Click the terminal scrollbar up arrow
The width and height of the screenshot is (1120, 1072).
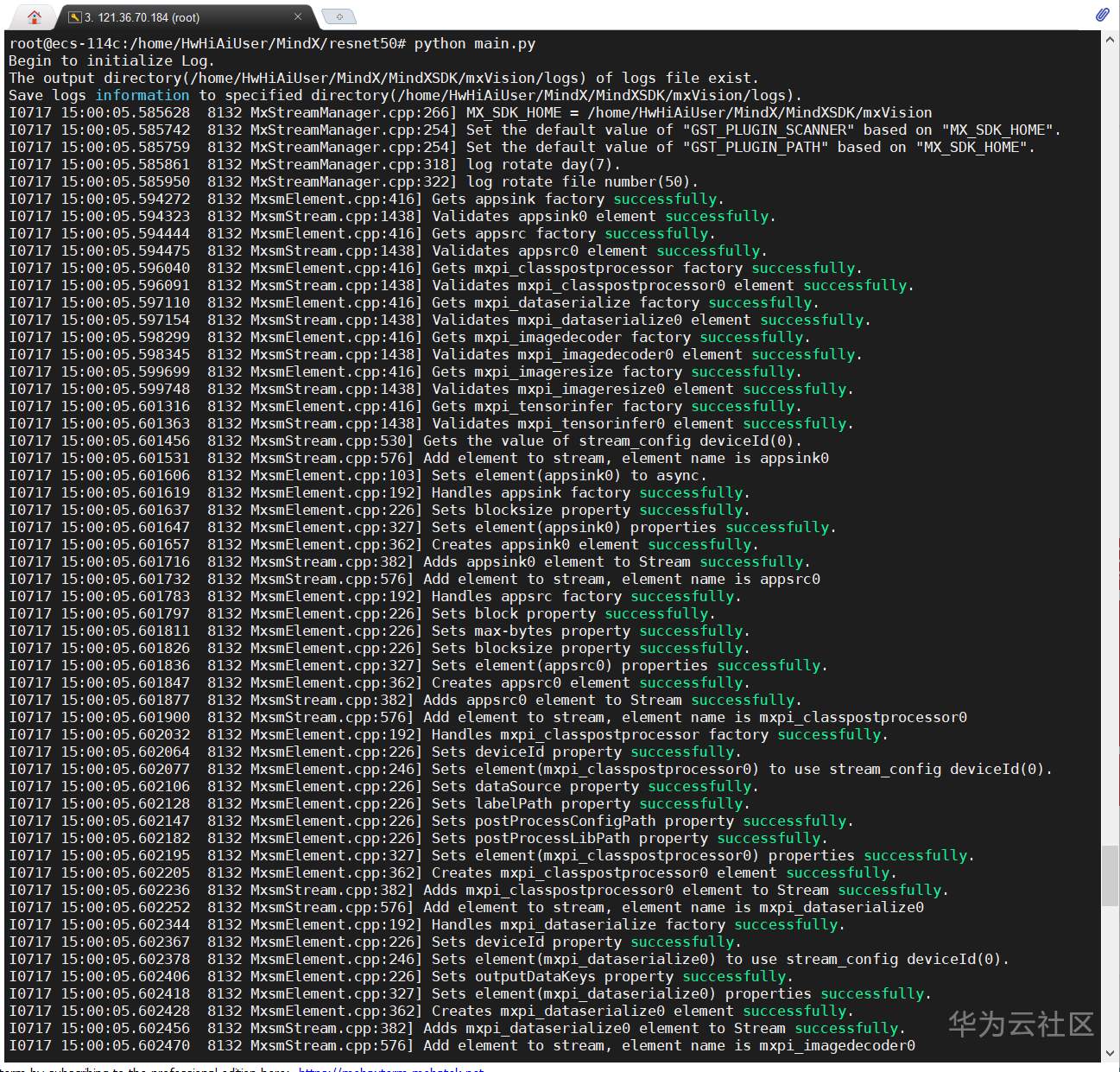coord(1111,40)
